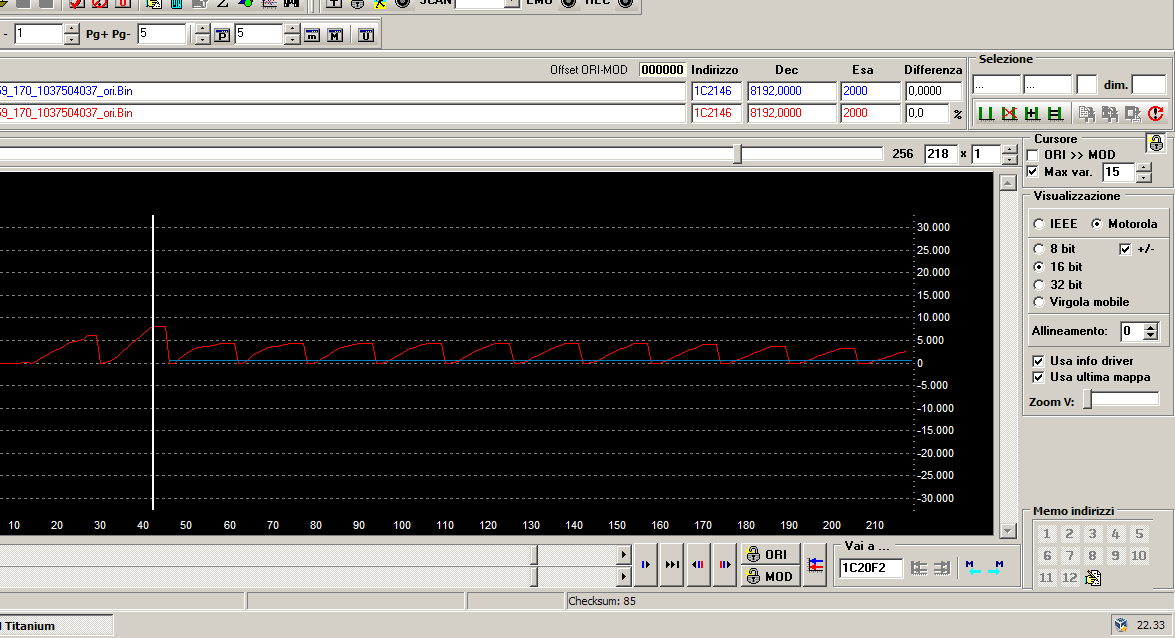
Task: Click the third grey paste selection icon
Action: 1133,114
